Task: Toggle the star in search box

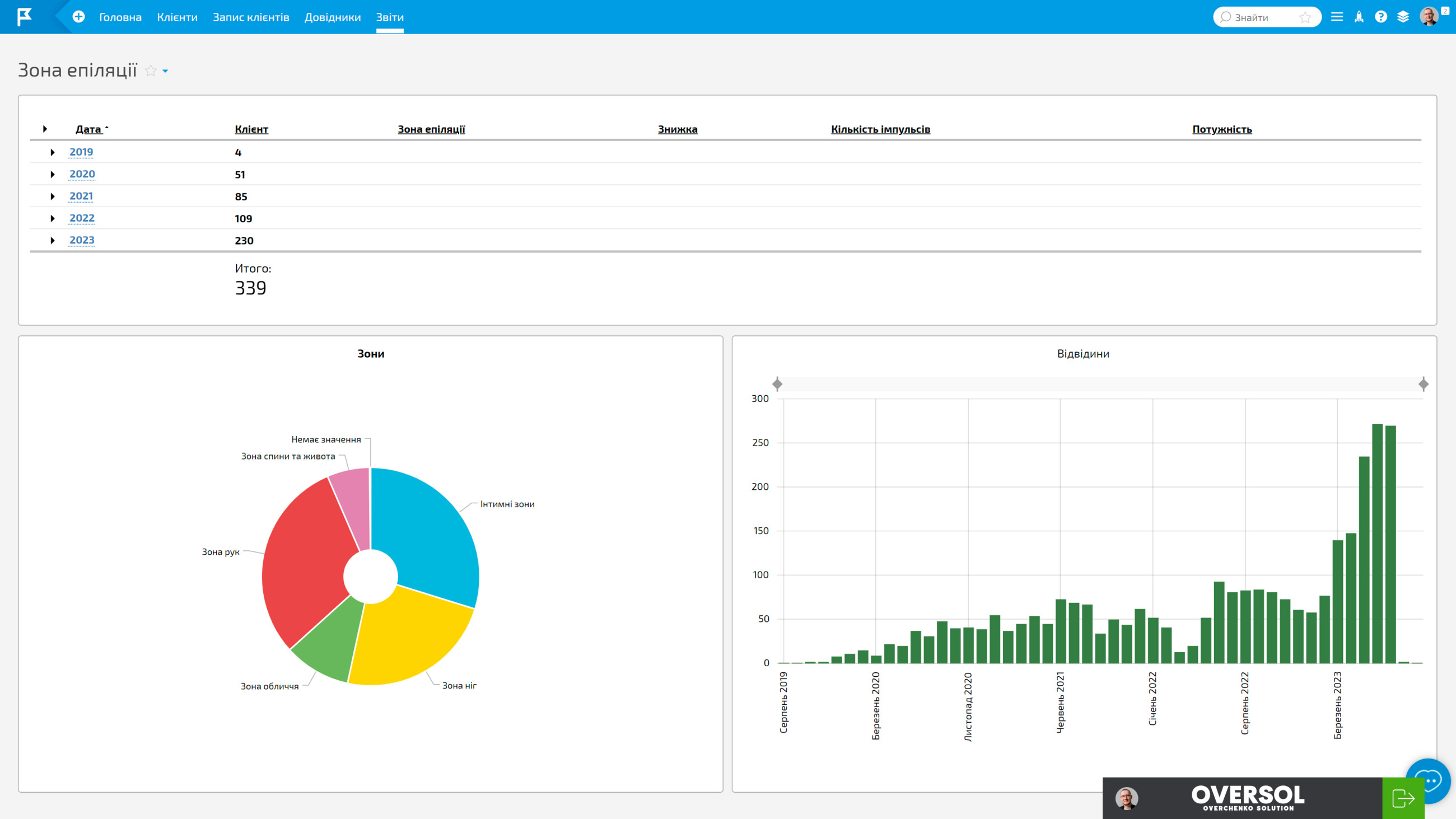Action: pyautogui.click(x=1305, y=17)
